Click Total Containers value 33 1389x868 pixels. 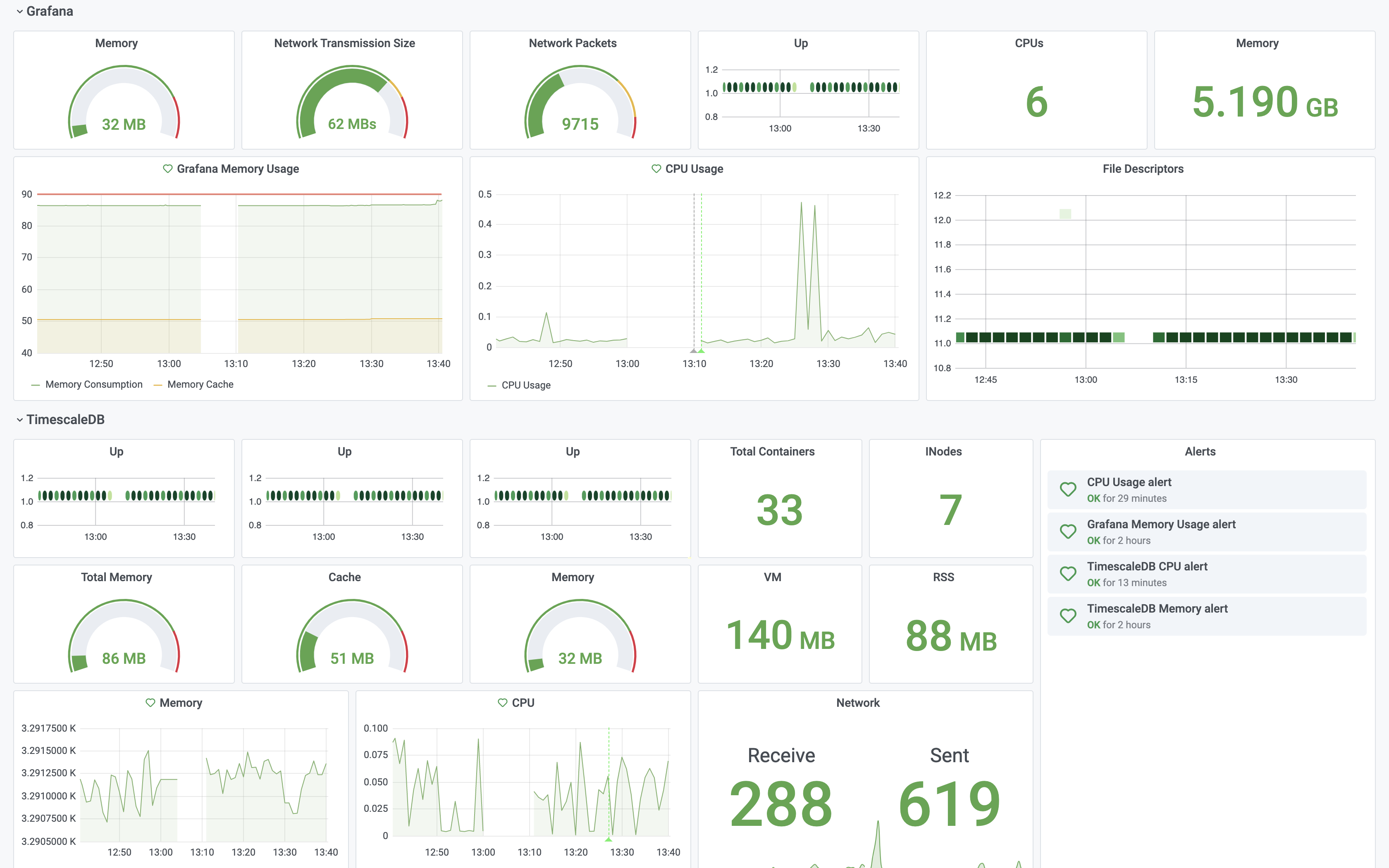pos(779,510)
